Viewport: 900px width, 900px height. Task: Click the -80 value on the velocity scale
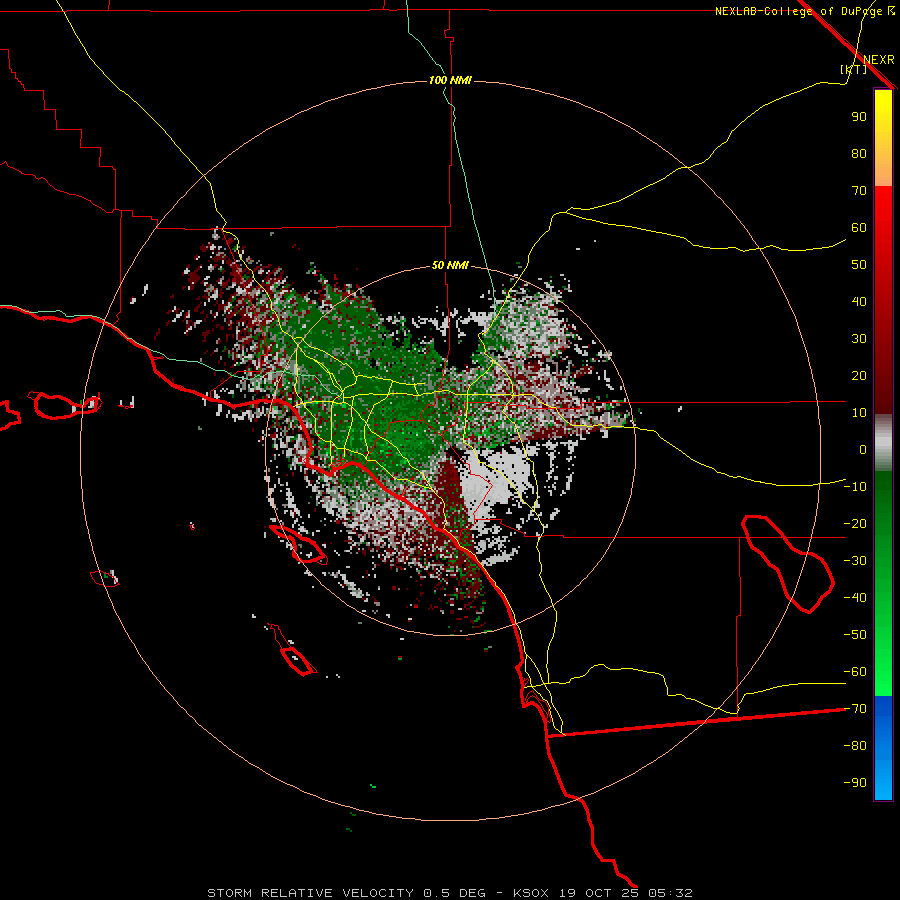(x=855, y=746)
